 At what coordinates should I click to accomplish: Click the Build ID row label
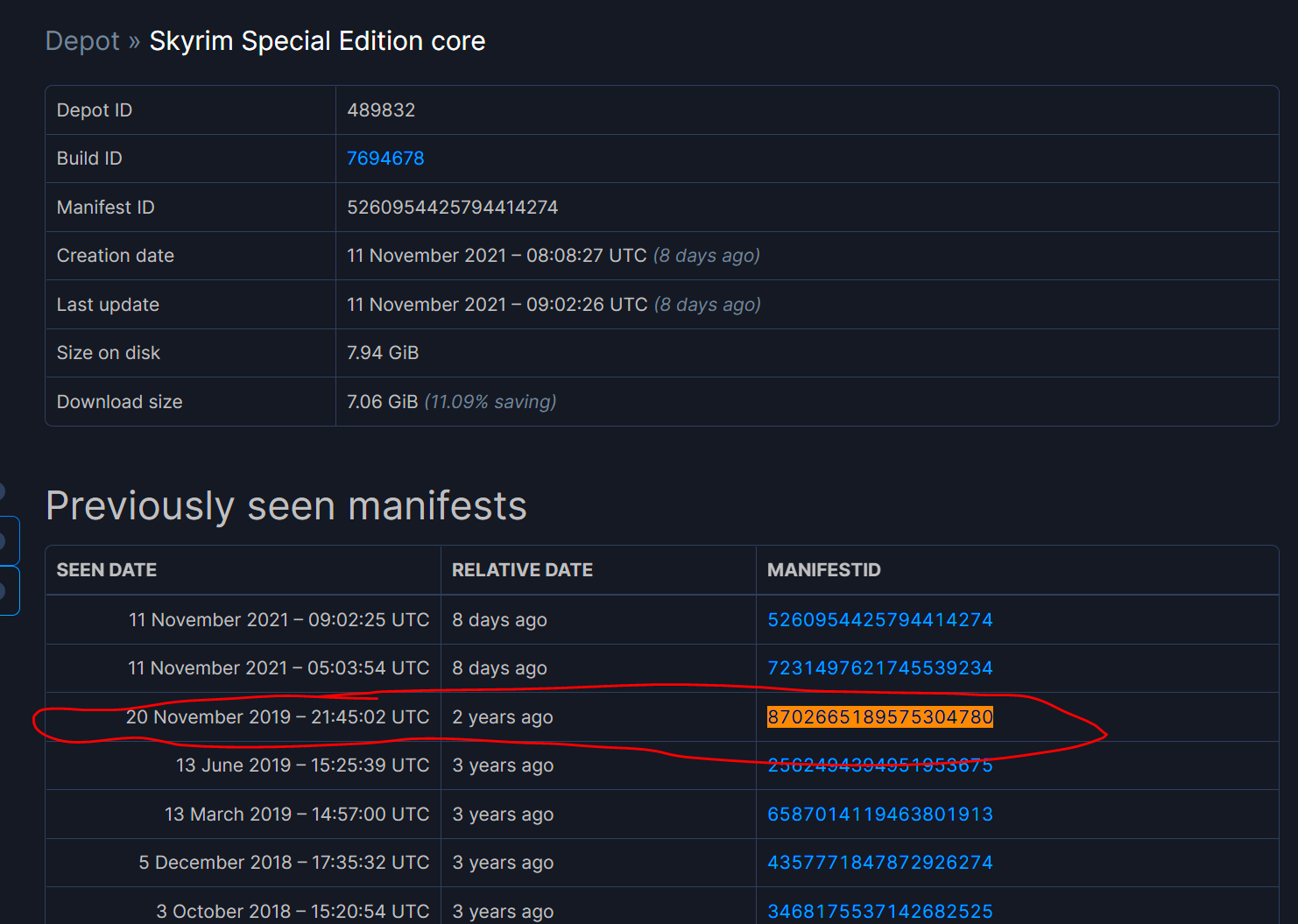[x=89, y=159]
